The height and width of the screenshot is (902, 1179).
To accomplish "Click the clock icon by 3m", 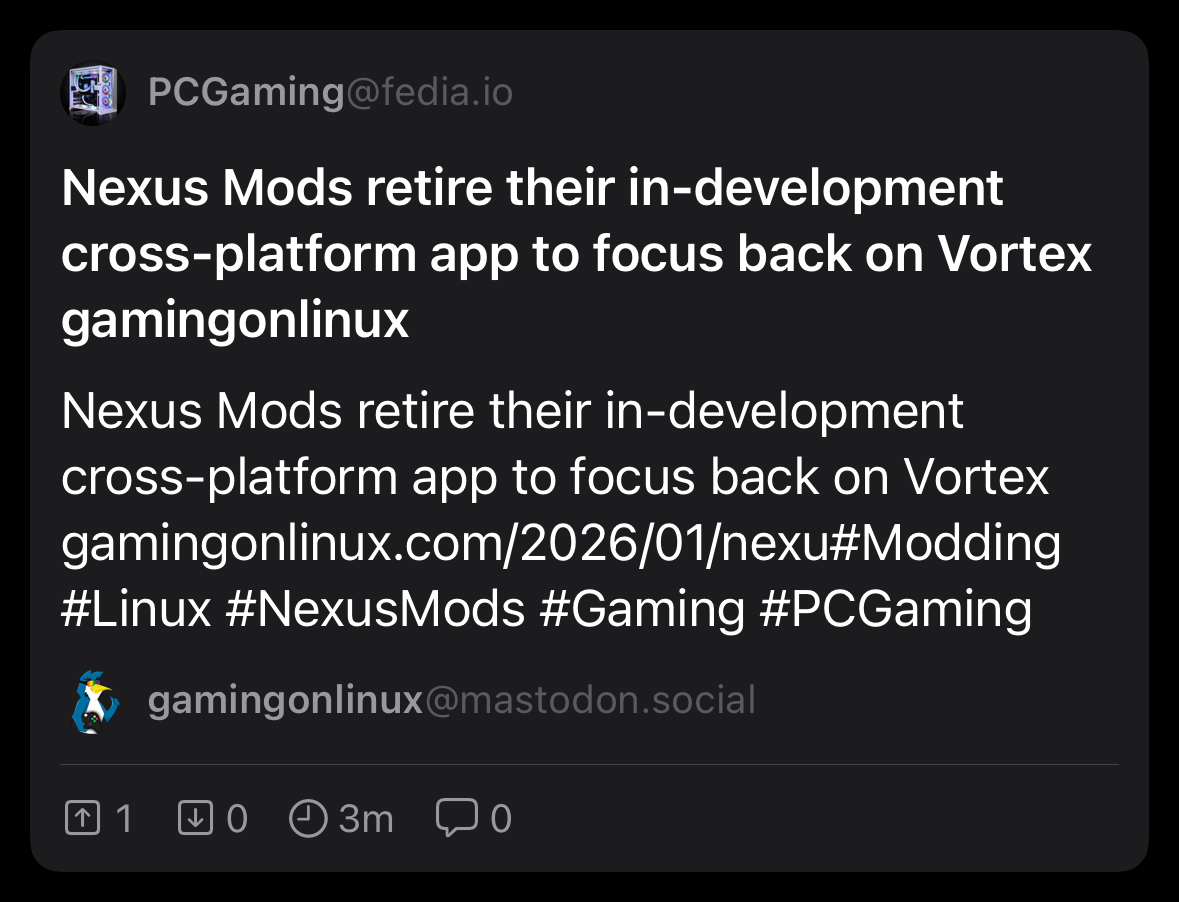I will [x=308, y=819].
